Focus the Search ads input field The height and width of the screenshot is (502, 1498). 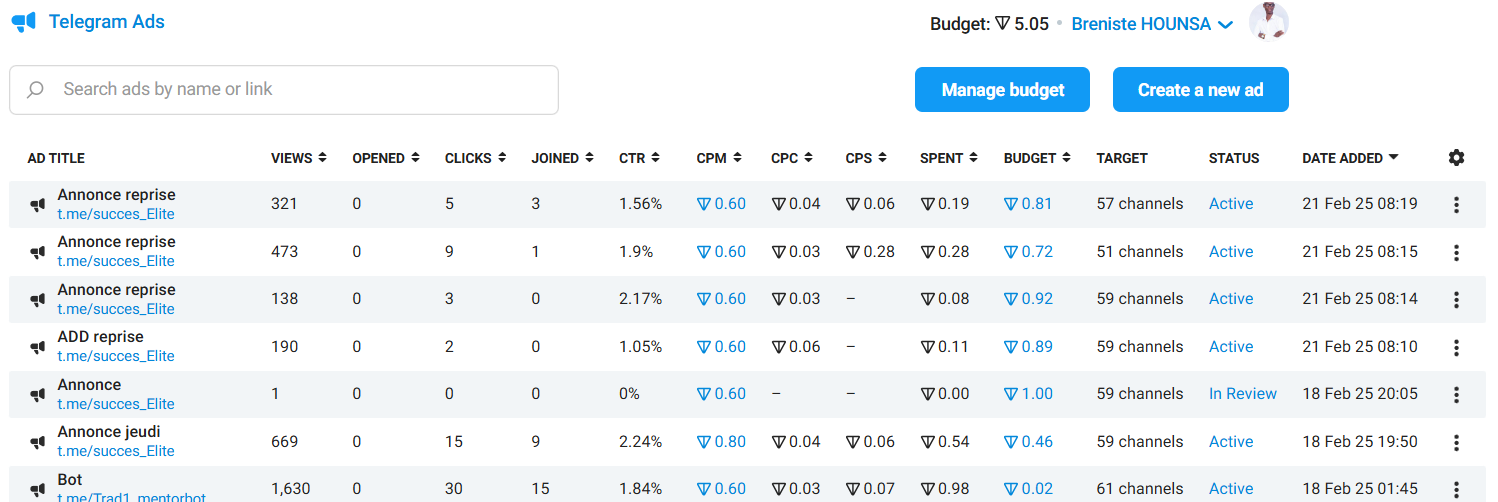[284, 90]
